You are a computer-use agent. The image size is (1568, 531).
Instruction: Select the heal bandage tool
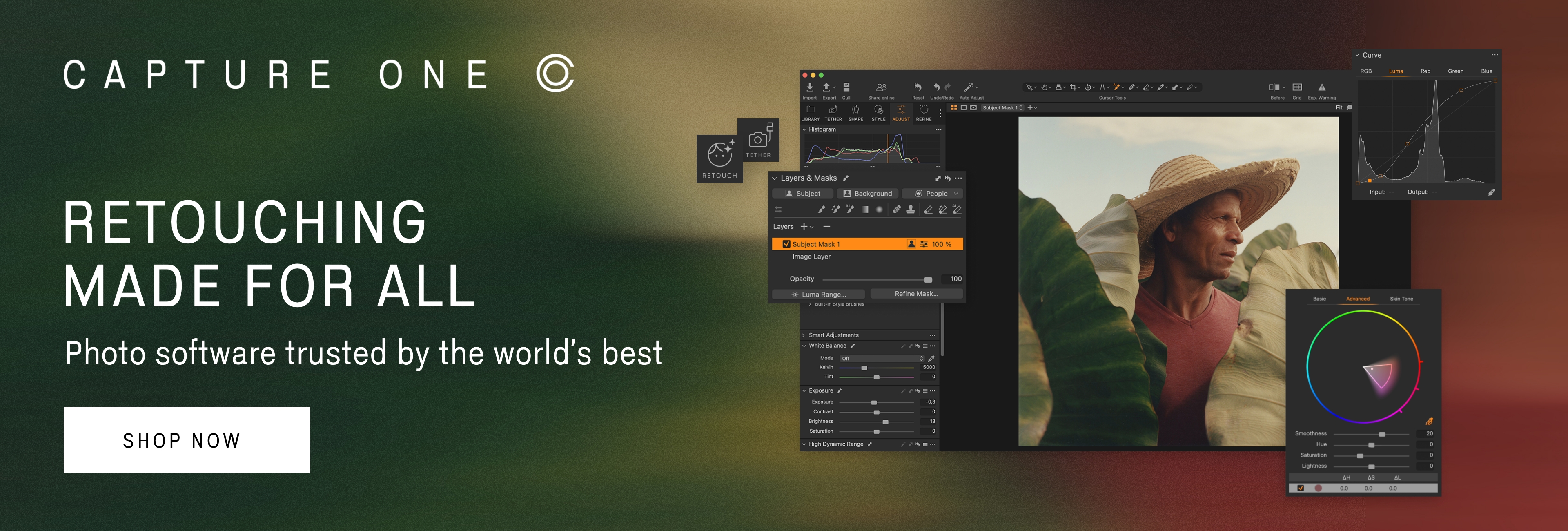point(897,210)
